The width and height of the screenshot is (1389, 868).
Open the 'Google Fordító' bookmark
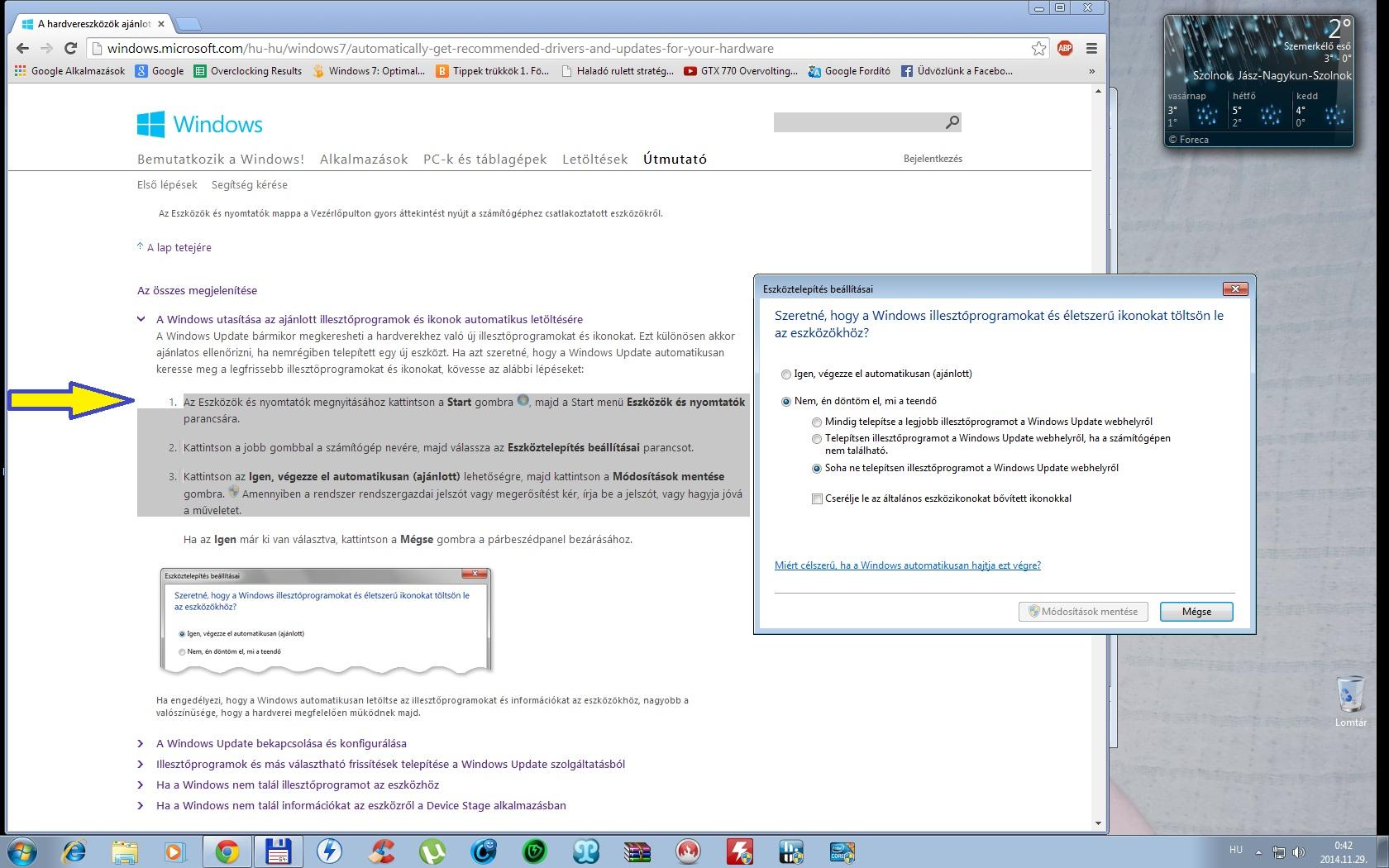849,71
